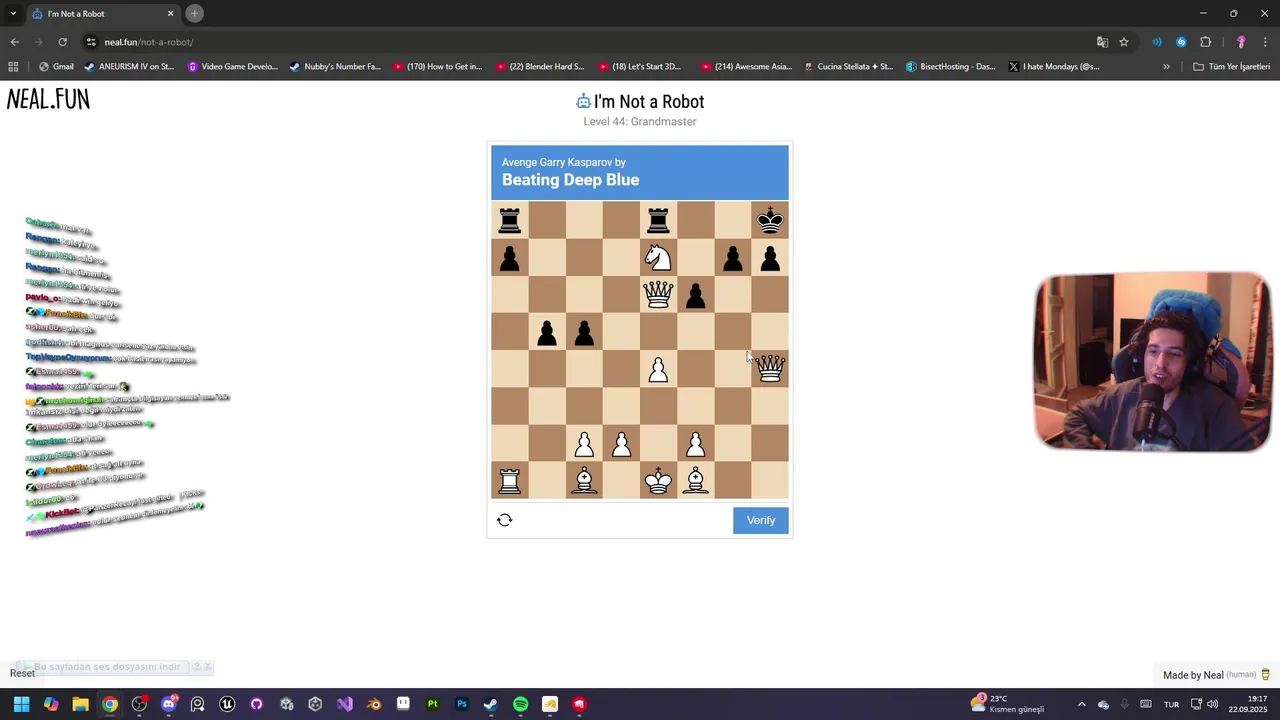
Task: Open the Let's Start 3D... bookmark
Action: (x=640, y=67)
